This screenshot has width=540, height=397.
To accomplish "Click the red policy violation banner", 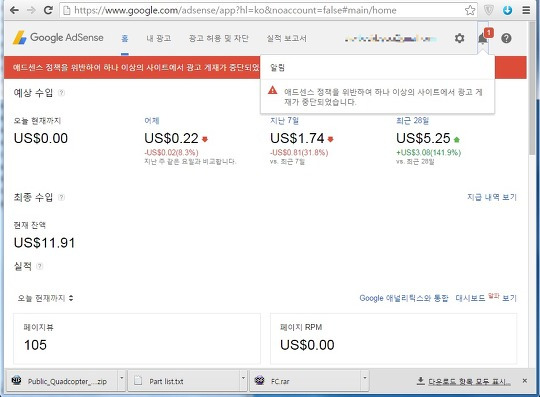I will pyautogui.click(x=132, y=67).
